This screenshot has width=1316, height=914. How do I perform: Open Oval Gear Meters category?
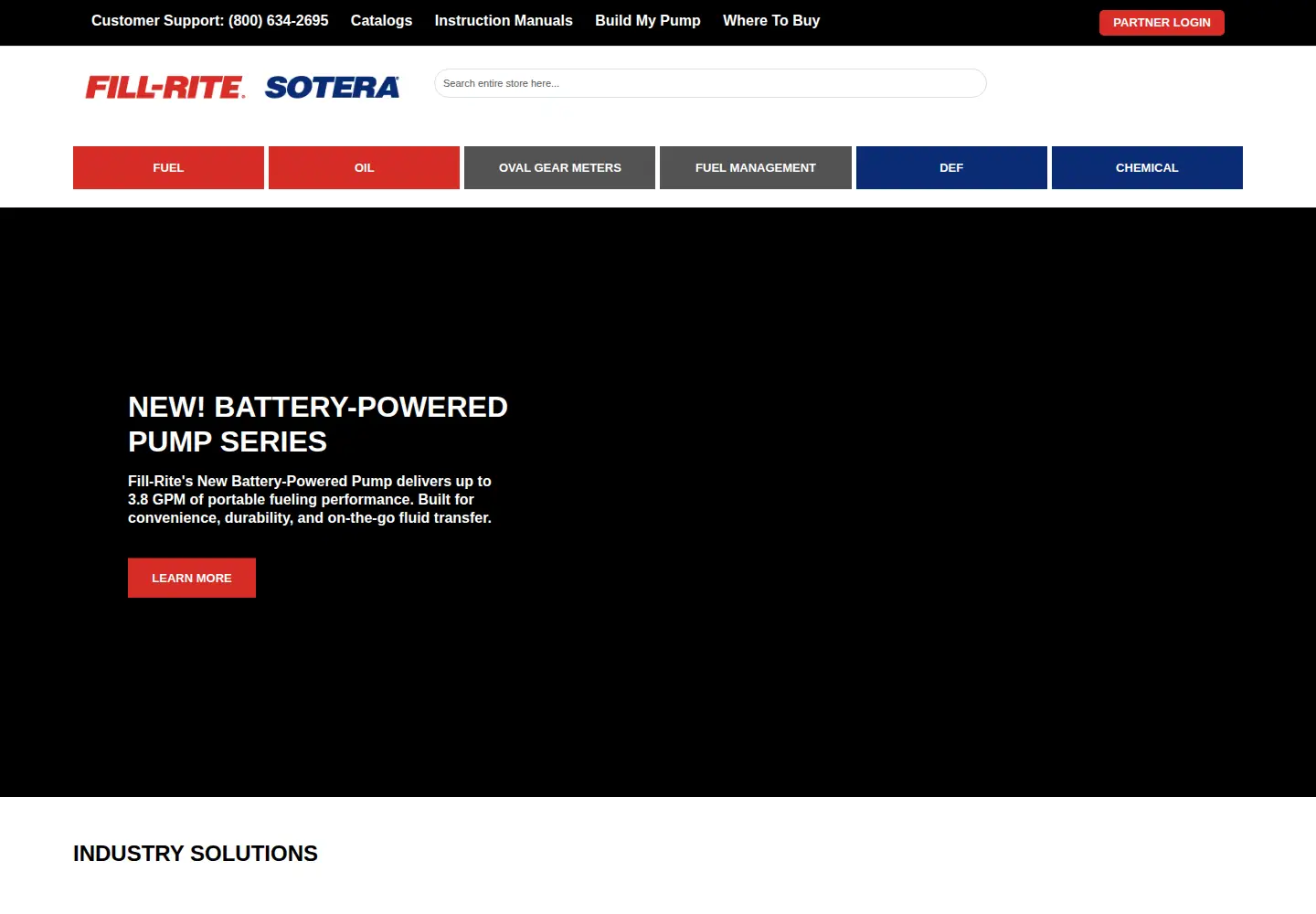click(x=559, y=168)
